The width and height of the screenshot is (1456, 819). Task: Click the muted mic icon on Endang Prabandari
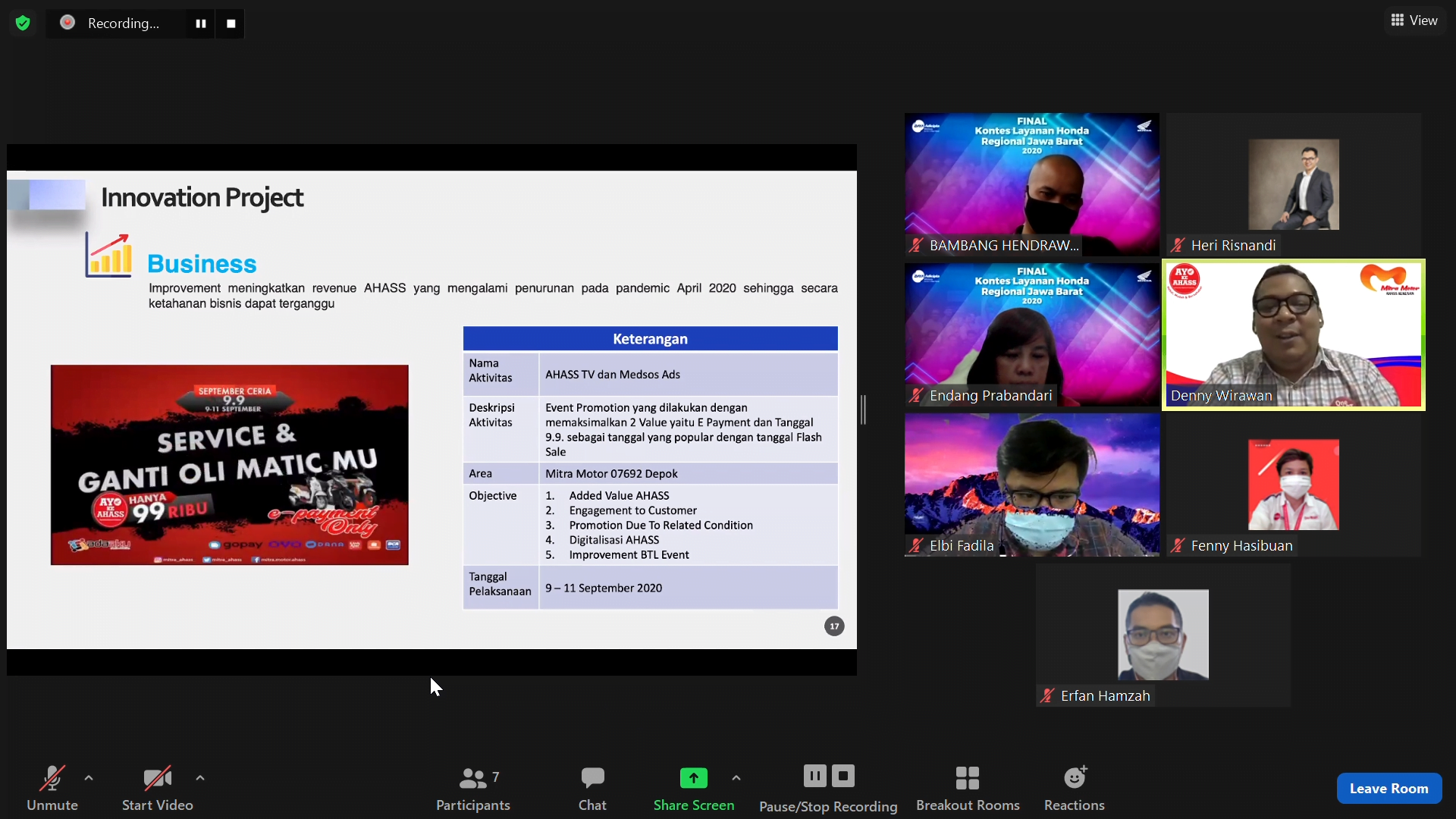click(x=916, y=395)
